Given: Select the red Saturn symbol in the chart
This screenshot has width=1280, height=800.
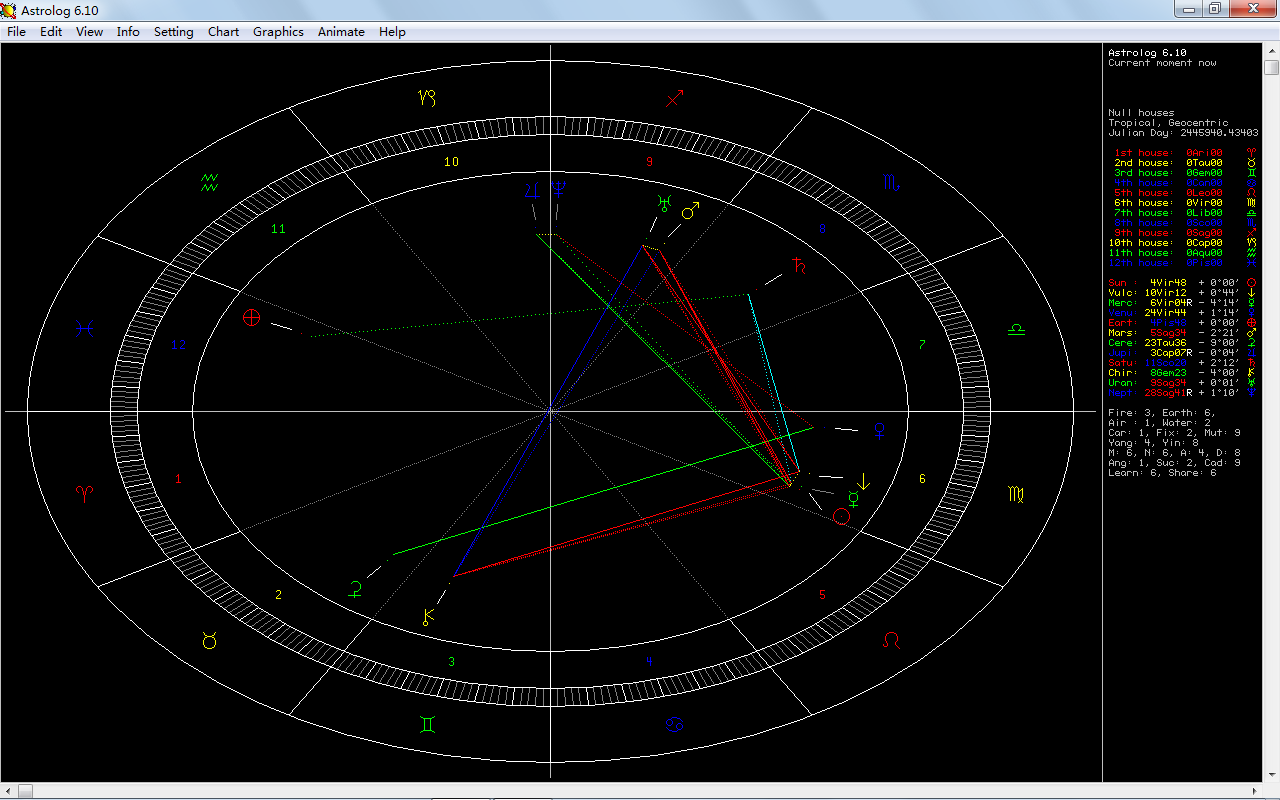Looking at the screenshot, I should pyautogui.click(x=798, y=265).
